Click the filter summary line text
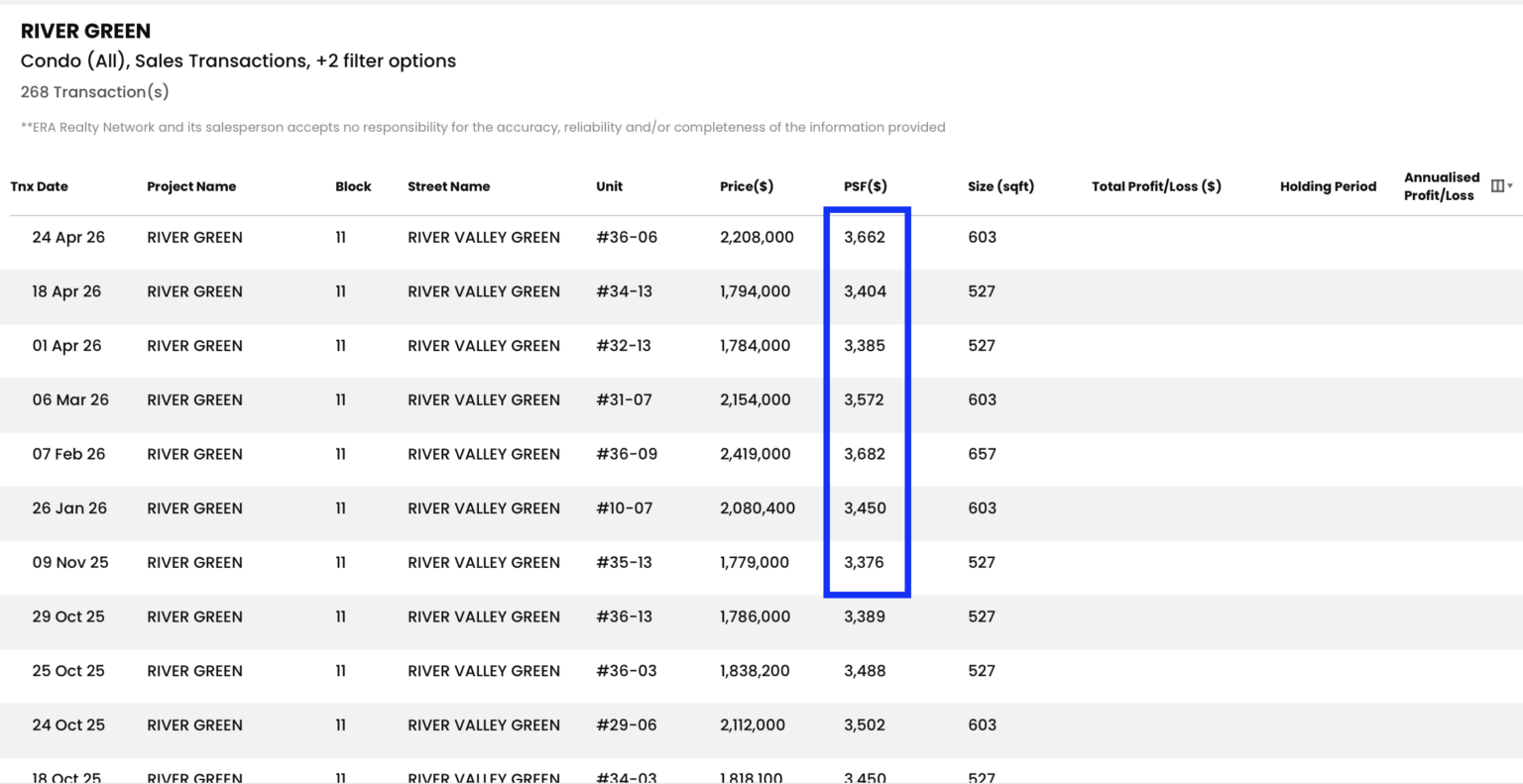 tap(239, 61)
